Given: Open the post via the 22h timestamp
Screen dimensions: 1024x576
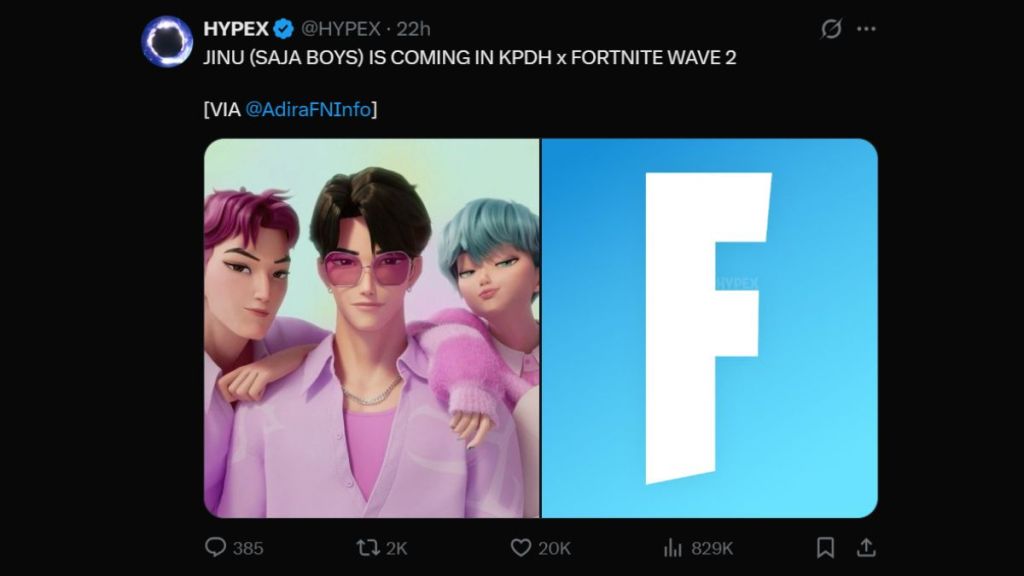Looking at the screenshot, I should point(413,29).
